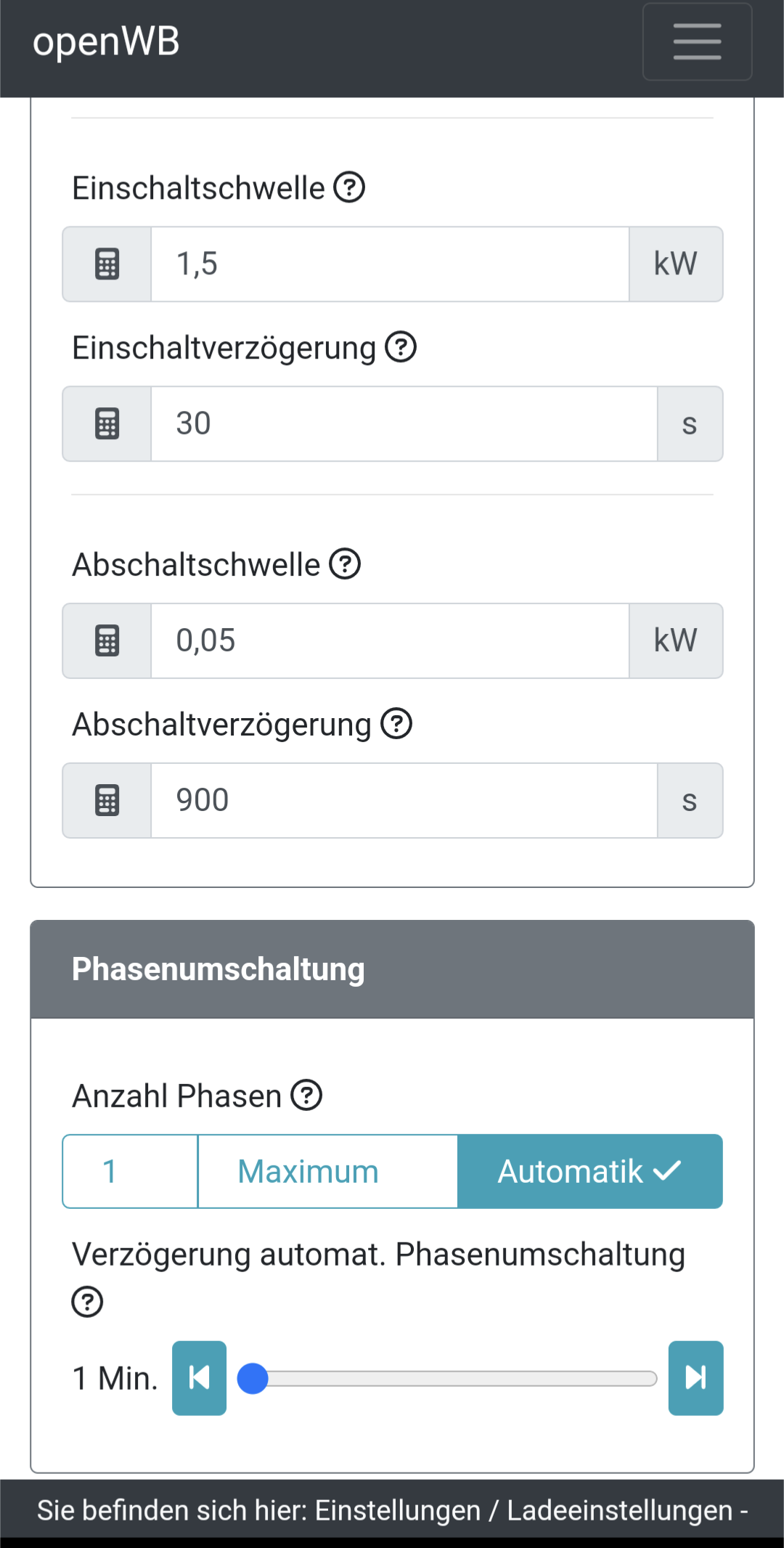Open help for Verzögerung automat. Phasenumschaltung

pyautogui.click(x=87, y=1301)
